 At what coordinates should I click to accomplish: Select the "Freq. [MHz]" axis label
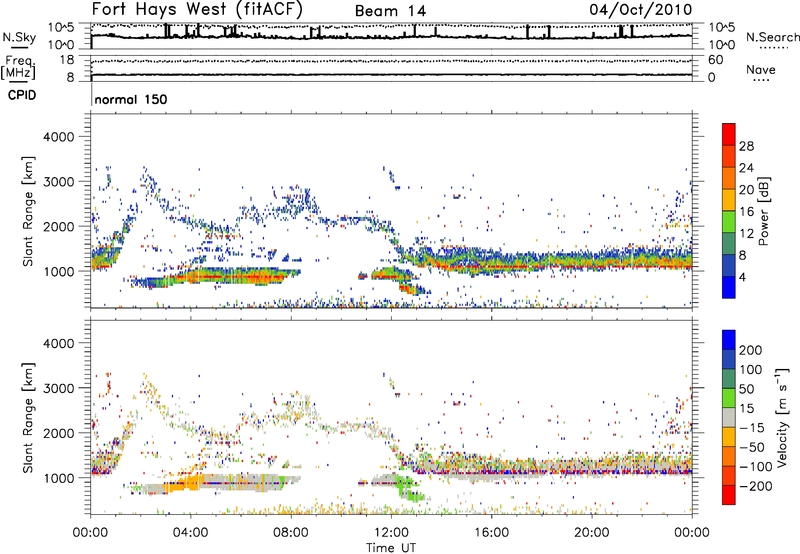[x=18, y=67]
